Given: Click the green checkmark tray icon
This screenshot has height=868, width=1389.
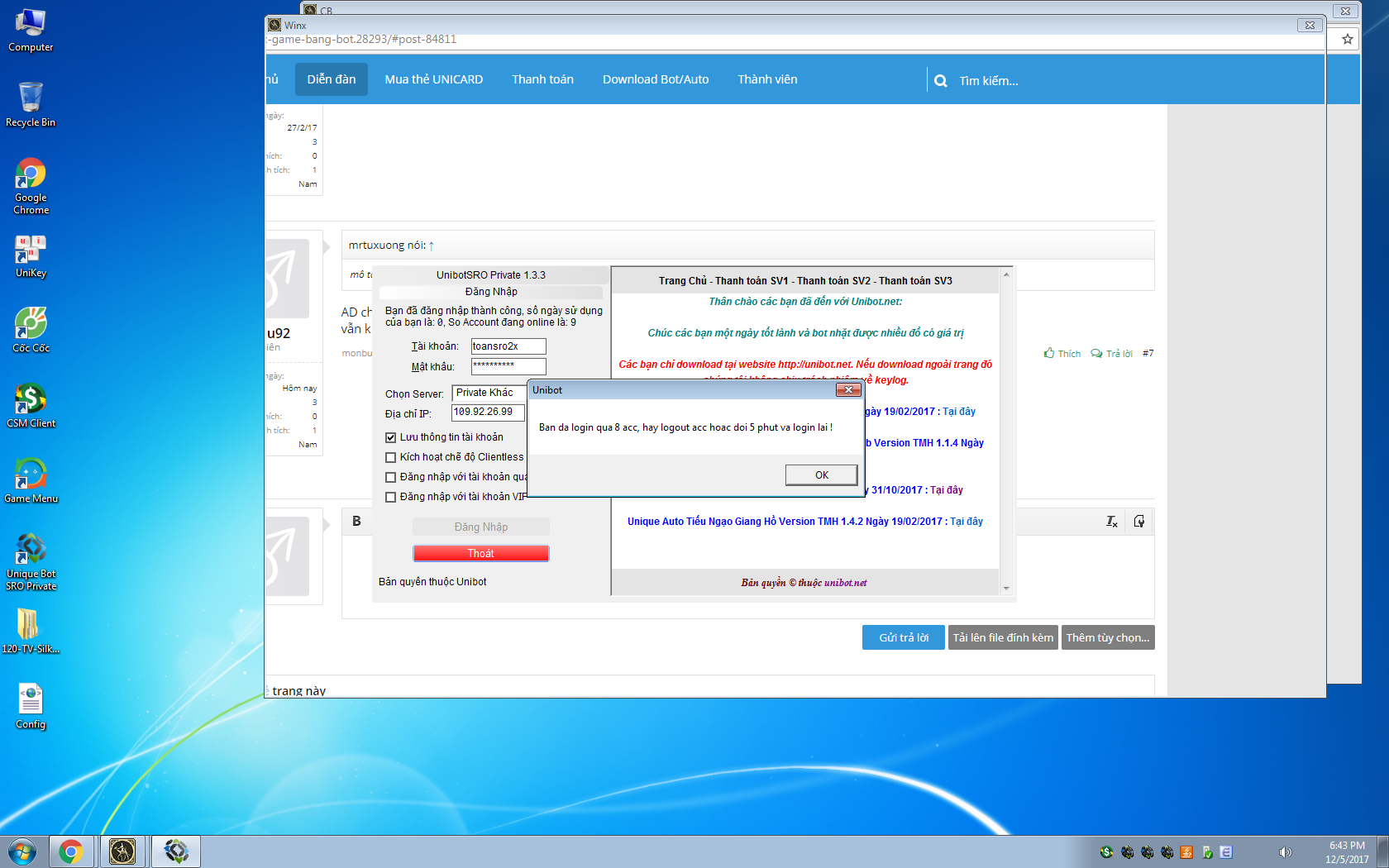Looking at the screenshot, I should [x=1207, y=852].
